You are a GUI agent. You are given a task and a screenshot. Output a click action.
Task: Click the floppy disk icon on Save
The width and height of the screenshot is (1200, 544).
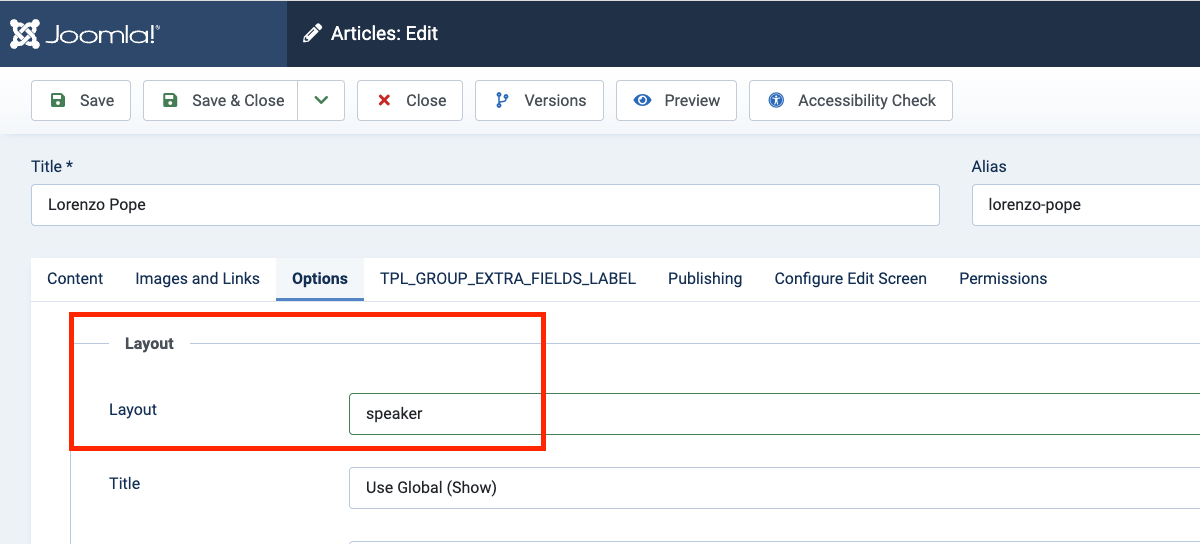(58, 100)
